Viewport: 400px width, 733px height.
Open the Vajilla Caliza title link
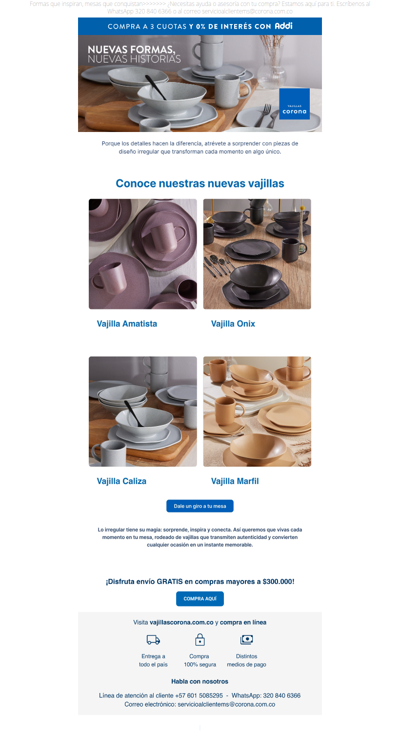[x=121, y=481]
